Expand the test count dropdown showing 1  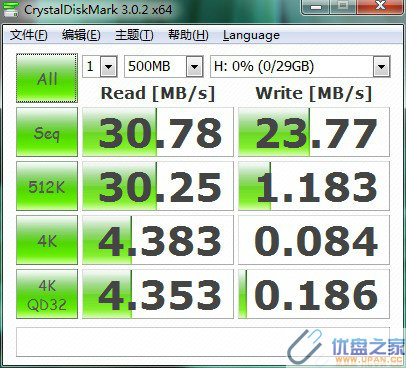click(x=109, y=66)
